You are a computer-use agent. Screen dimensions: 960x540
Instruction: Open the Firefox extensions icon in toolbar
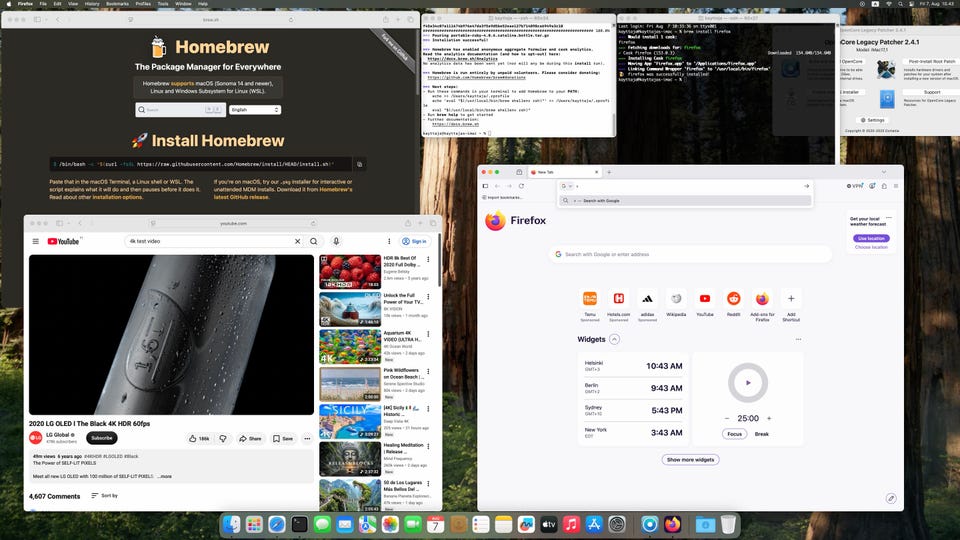883,186
